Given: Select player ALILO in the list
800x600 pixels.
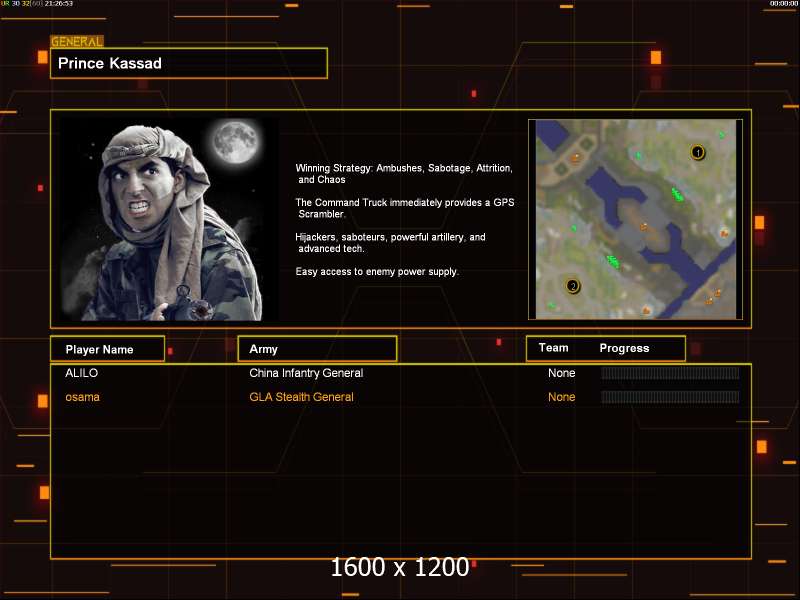Looking at the screenshot, I should [x=82, y=373].
